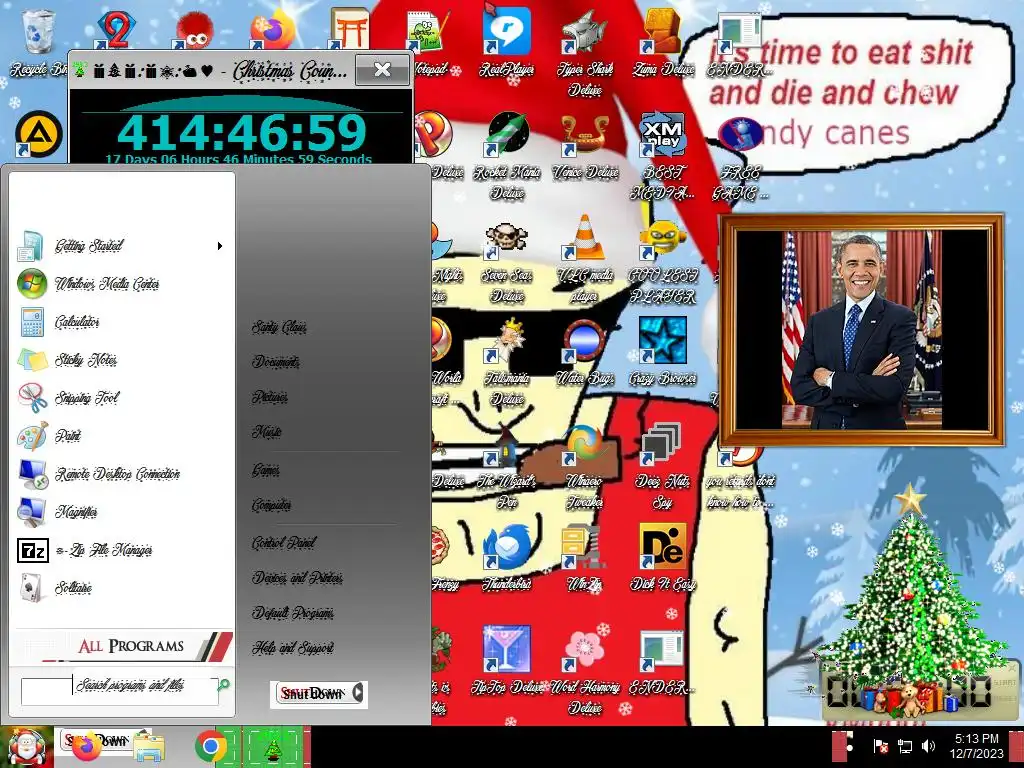Open the WinZip desktop shortcut
The height and width of the screenshot is (768, 1024).
(584, 555)
